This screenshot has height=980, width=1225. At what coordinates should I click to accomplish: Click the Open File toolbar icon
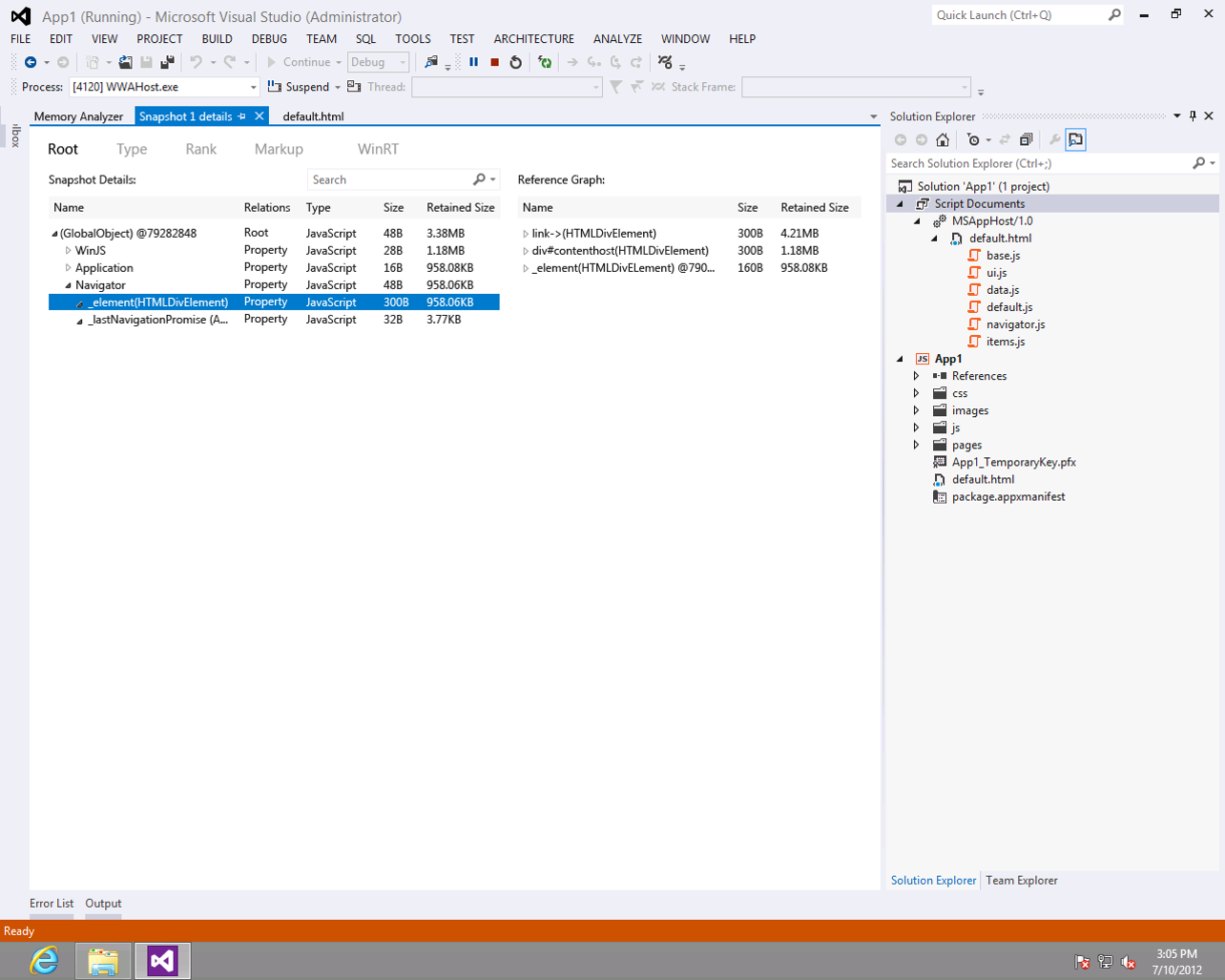[x=125, y=62]
